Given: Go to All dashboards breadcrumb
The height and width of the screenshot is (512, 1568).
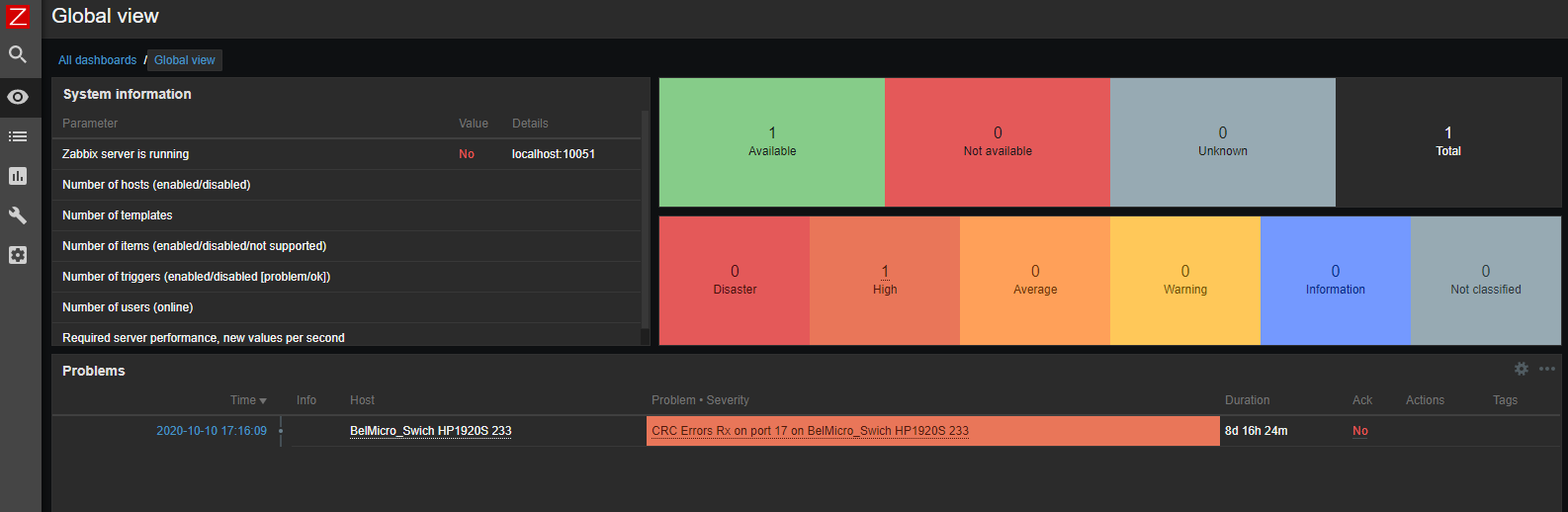Looking at the screenshot, I should tap(97, 60).
